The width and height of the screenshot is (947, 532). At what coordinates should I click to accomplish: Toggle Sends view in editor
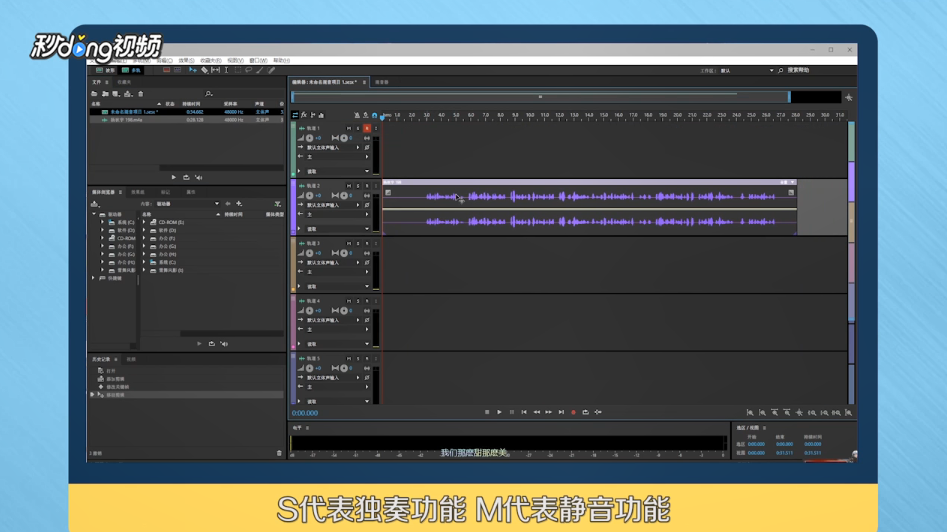(x=312, y=115)
